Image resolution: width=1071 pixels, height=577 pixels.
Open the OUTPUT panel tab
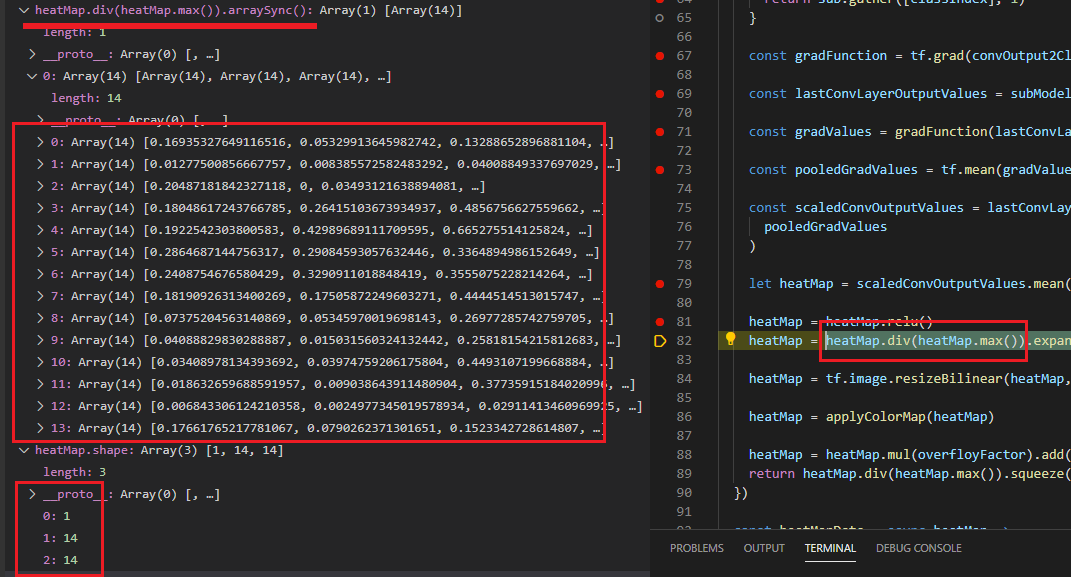click(764, 548)
